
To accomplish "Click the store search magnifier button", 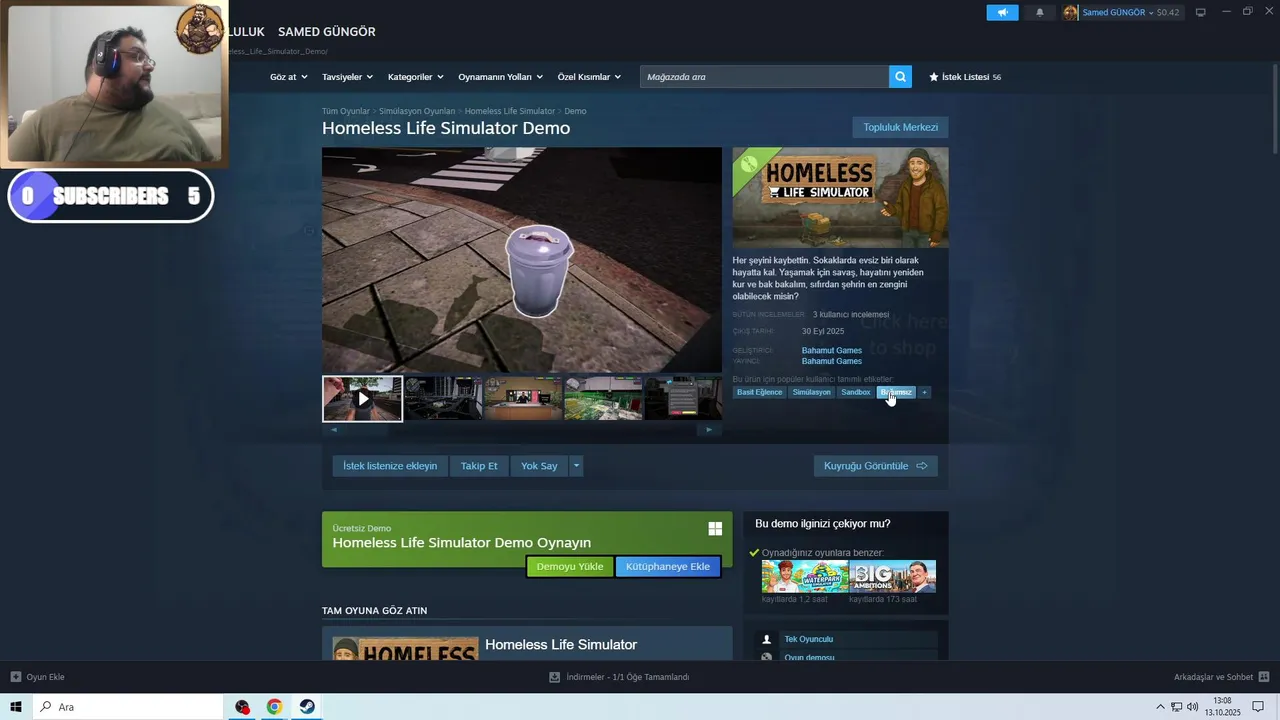I will coord(900,76).
